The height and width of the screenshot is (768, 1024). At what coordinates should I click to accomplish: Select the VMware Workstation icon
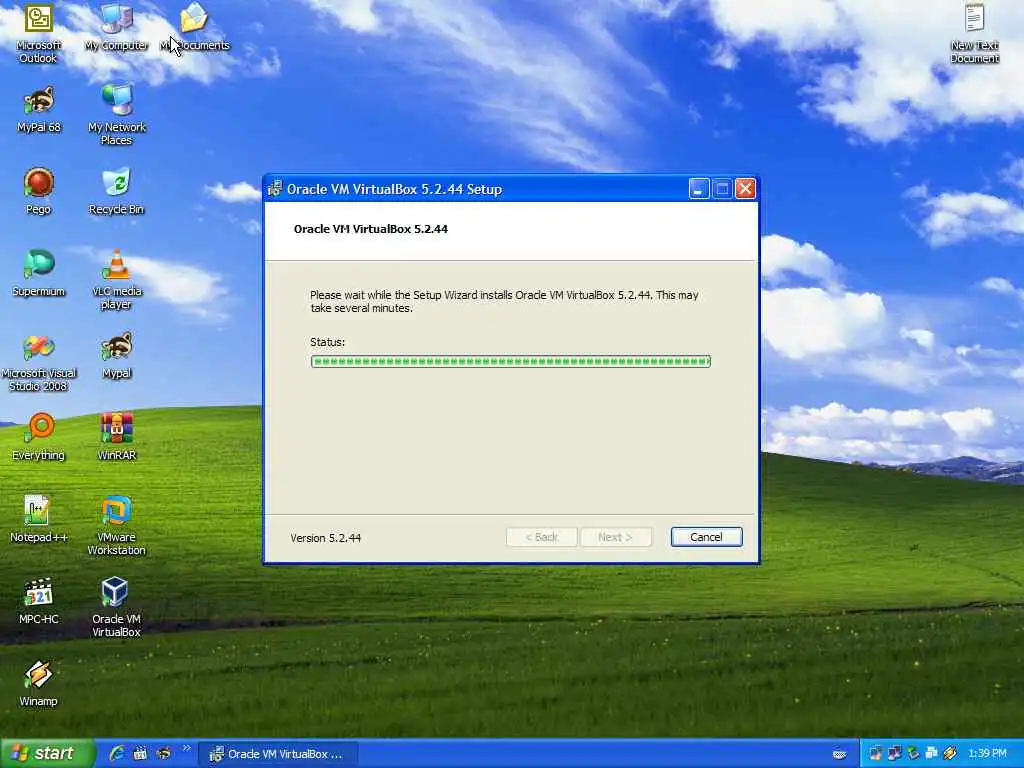tap(117, 526)
